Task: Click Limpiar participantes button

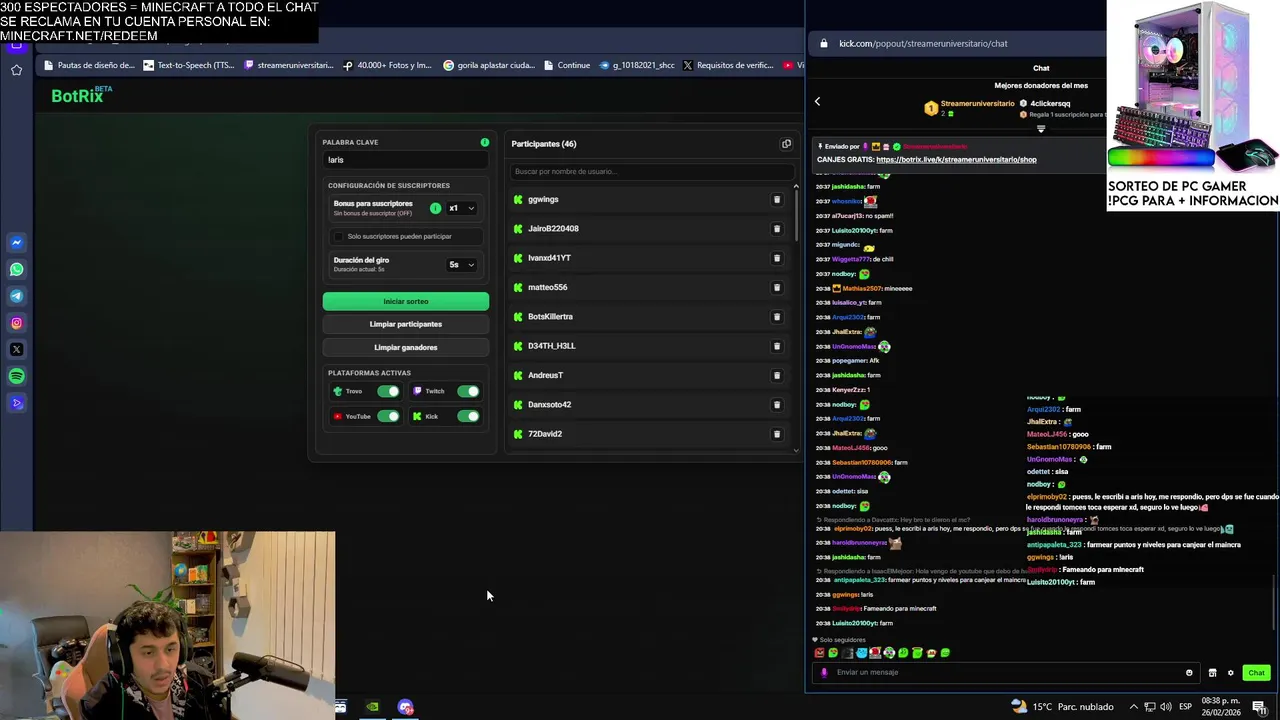Action: pyautogui.click(x=406, y=324)
